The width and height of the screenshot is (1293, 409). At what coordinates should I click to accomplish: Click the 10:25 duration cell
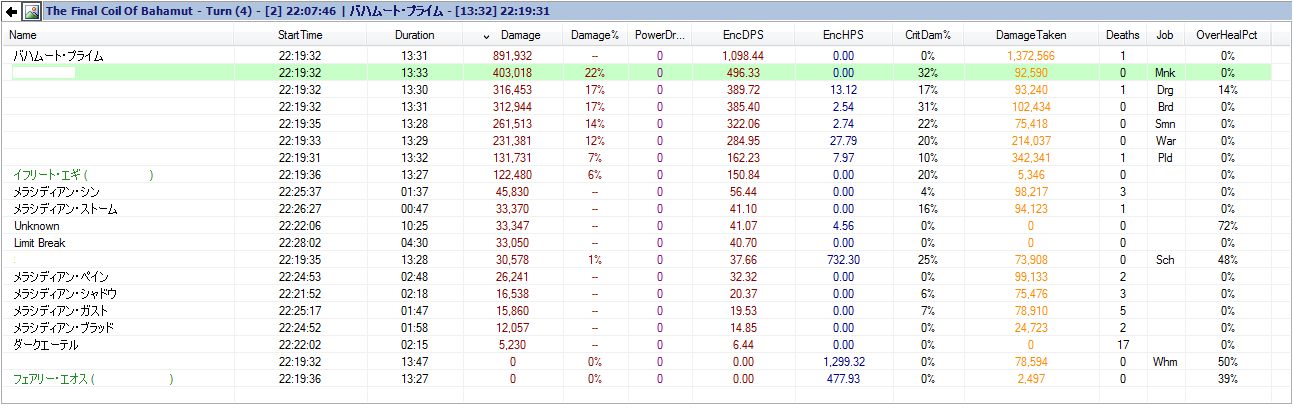pyautogui.click(x=415, y=226)
